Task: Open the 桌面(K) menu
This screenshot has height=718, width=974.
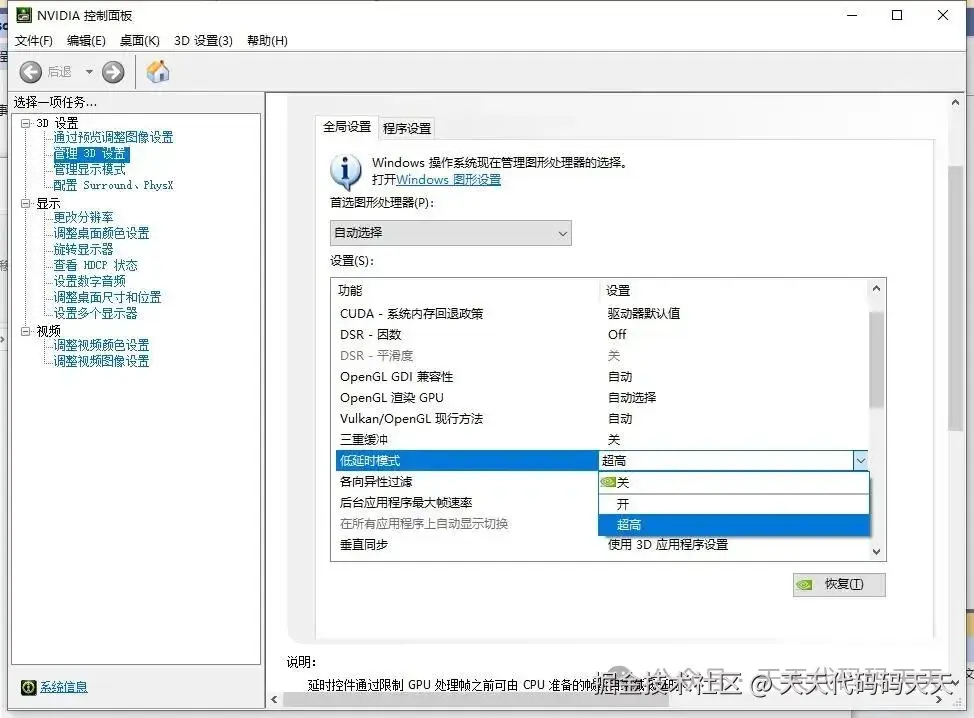Action: coord(140,40)
